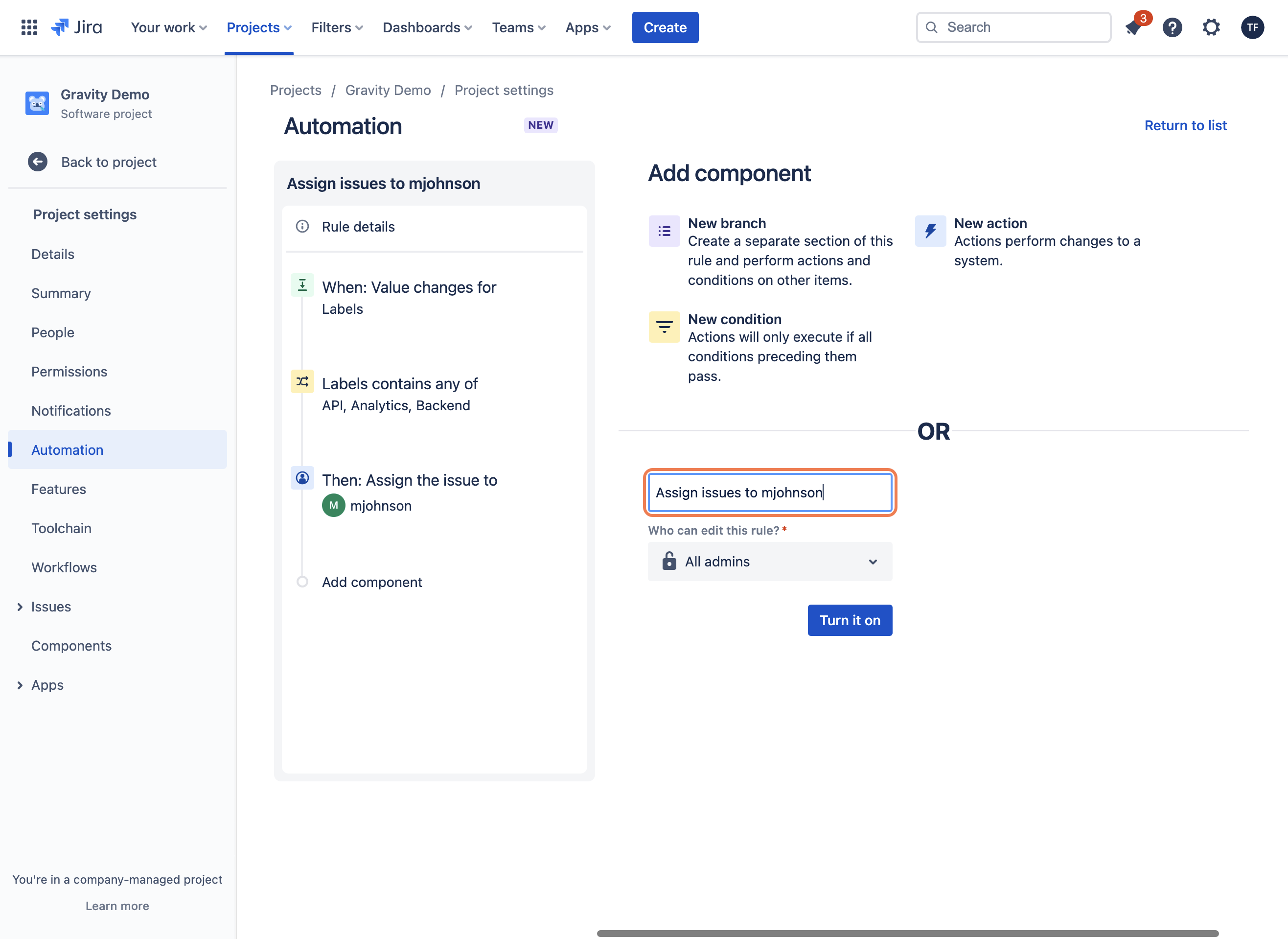Open the settings gear icon

[x=1211, y=27]
